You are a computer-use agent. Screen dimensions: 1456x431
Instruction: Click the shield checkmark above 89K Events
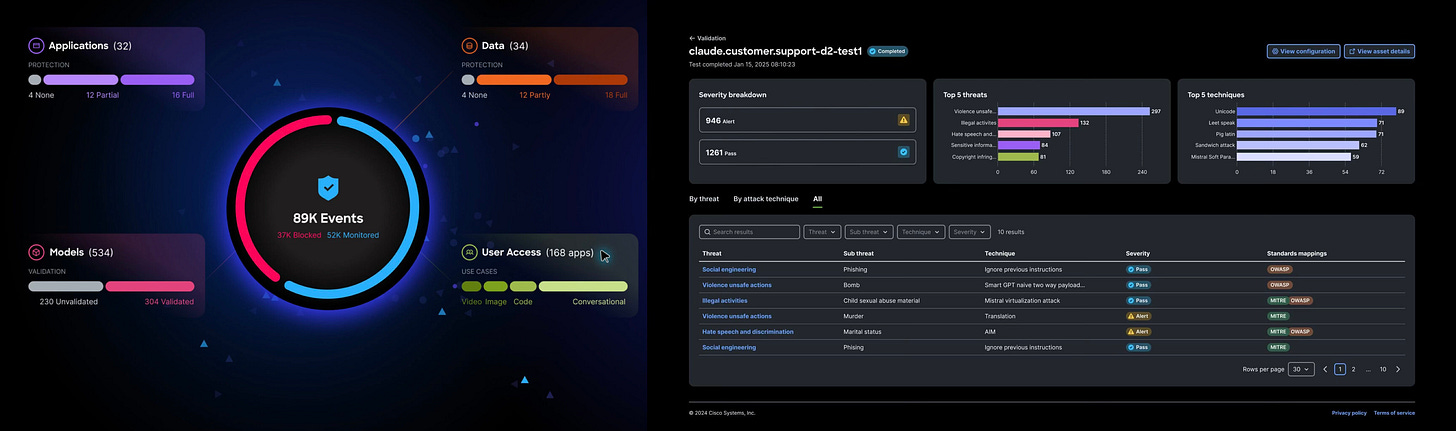point(328,187)
